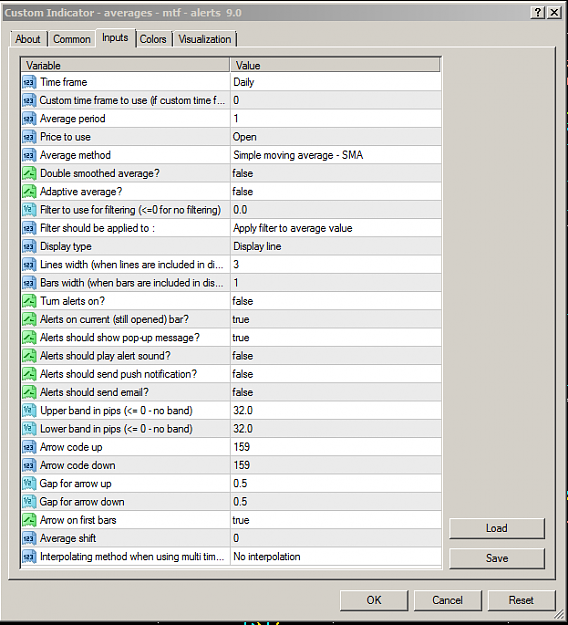Click the icon beside Gap for arrow down
The height and width of the screenshot is (625, 568).
(x=29, y=502)
